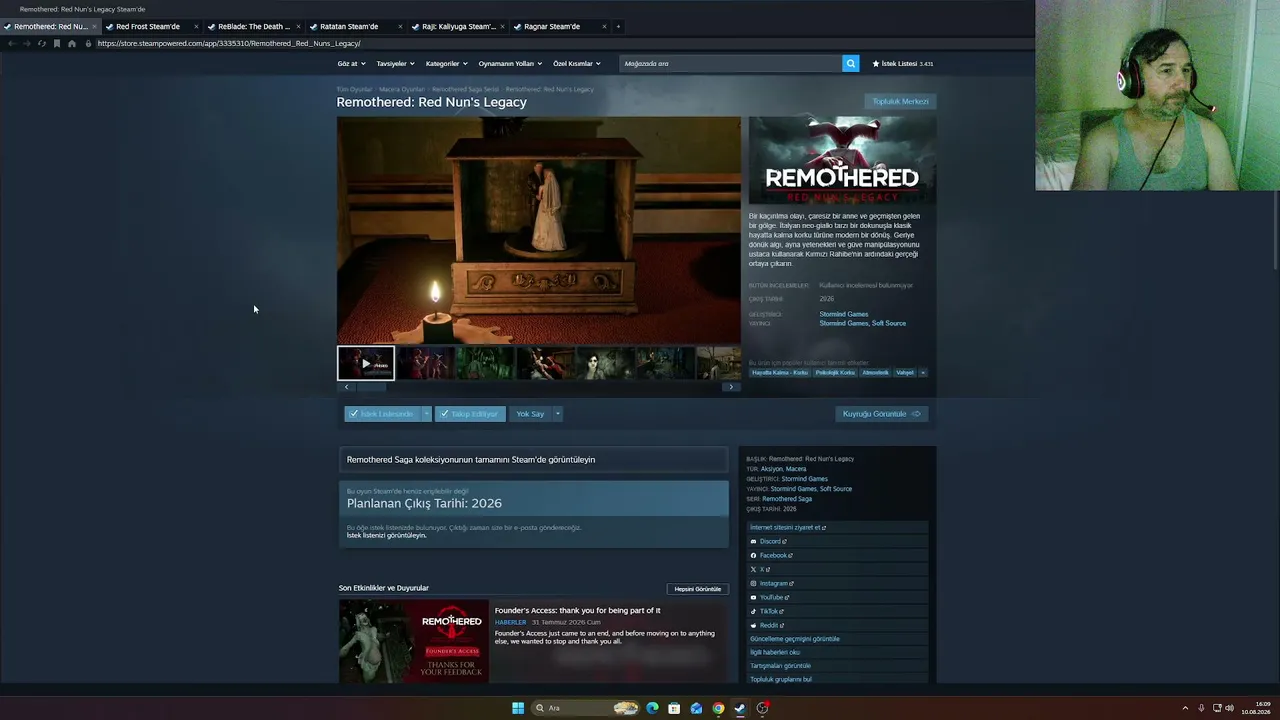The width and height of the screenshot is (1280, 720).
Task: Open the Göz at dropdown menu
Action: click(x=351, y=63)
